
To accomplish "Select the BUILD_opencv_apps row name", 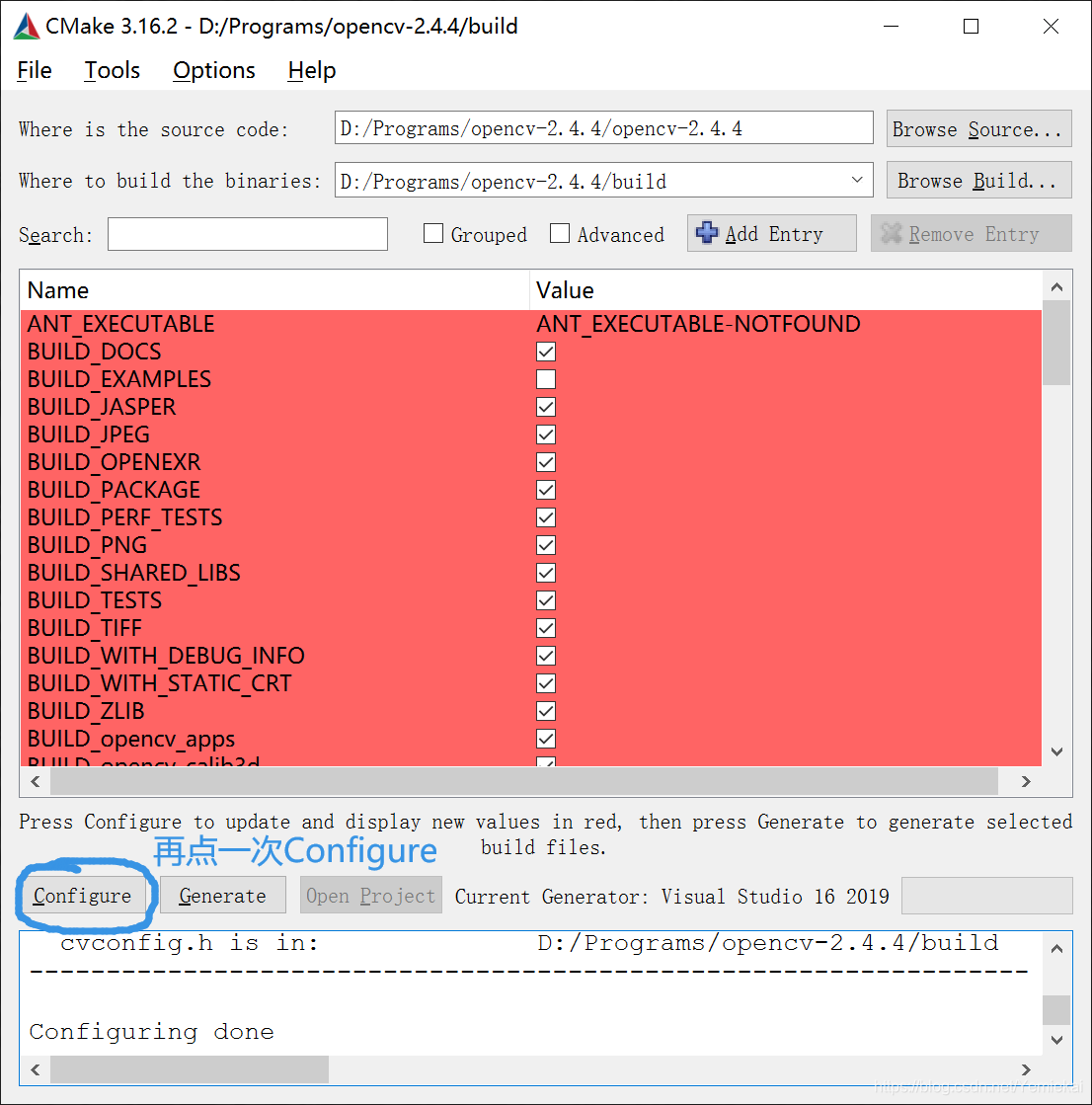I will point(131,739).
